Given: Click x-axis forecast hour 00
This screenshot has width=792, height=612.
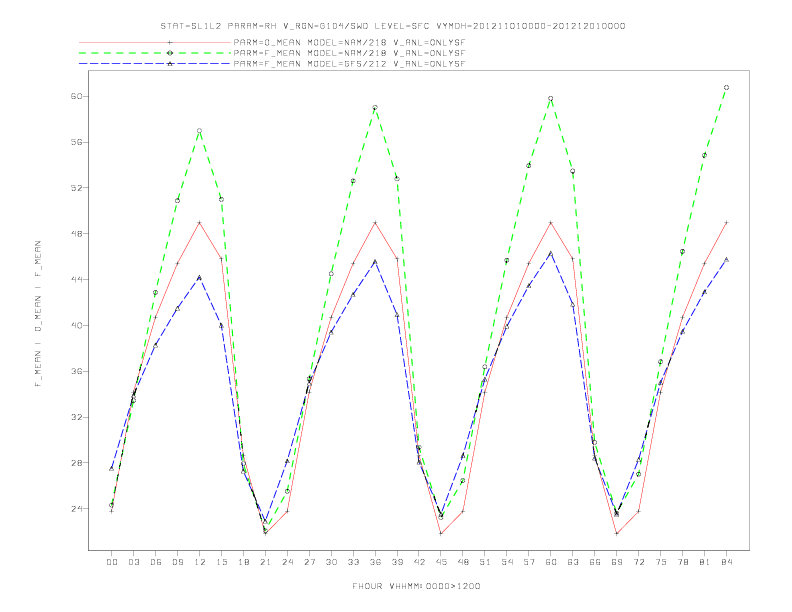Looking at the screenshot, I should [x=112, y=562].
